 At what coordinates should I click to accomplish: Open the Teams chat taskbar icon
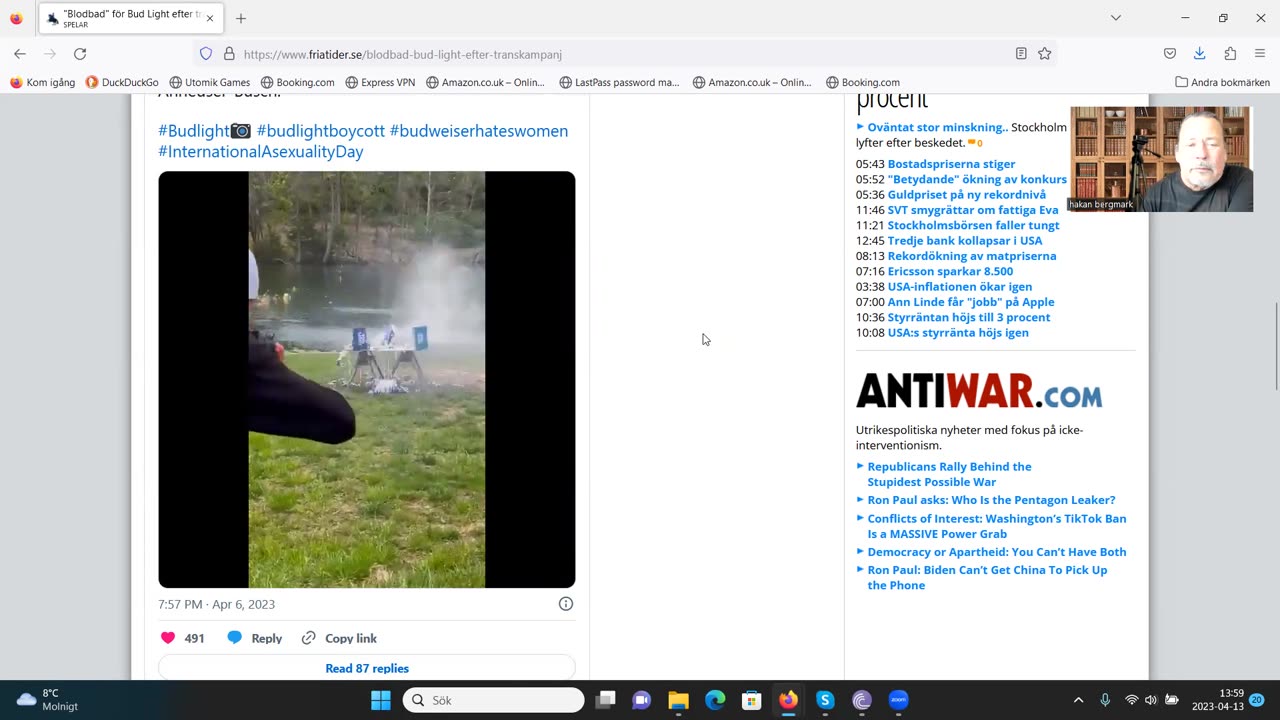[x=642, y=700]
